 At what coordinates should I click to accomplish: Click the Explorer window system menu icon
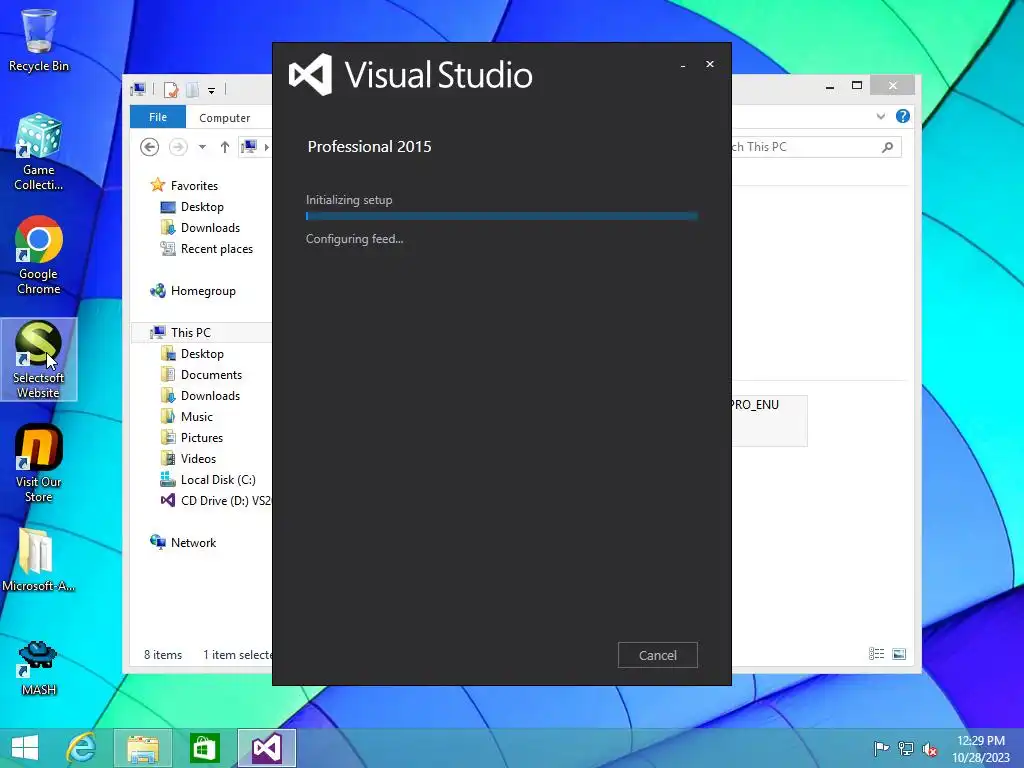tap(138, 89)
